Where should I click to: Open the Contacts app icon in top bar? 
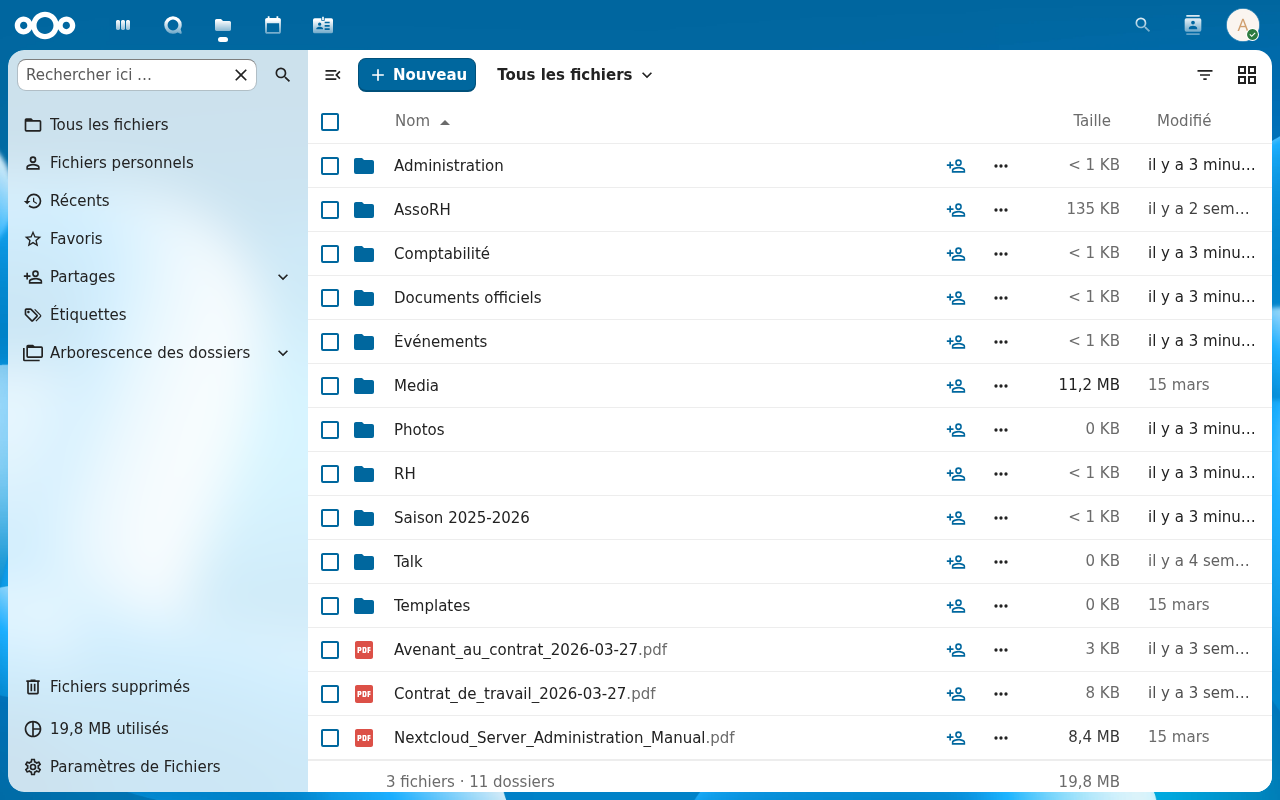click(322, 25)
